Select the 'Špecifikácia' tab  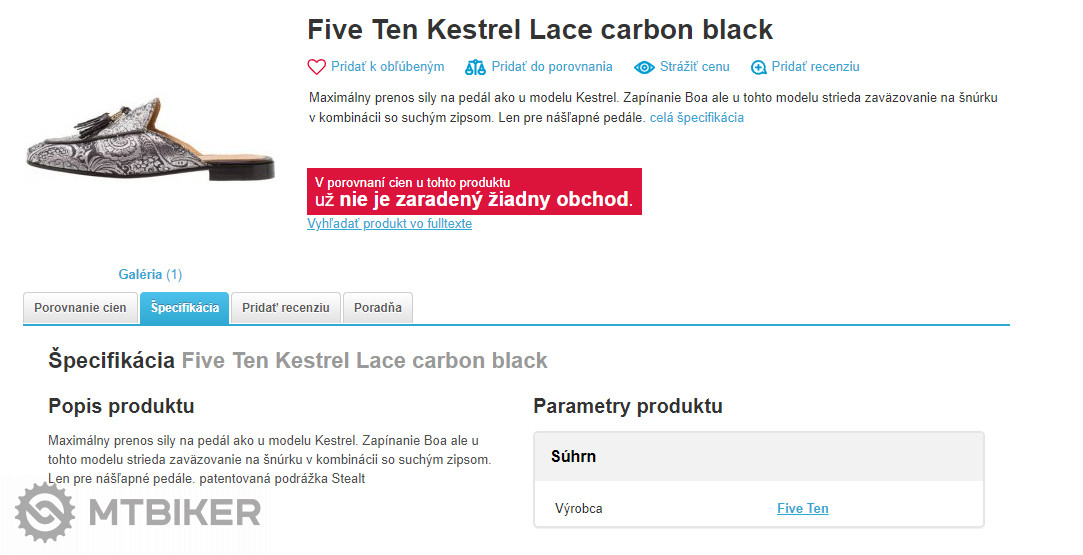(x=184, y=308)
